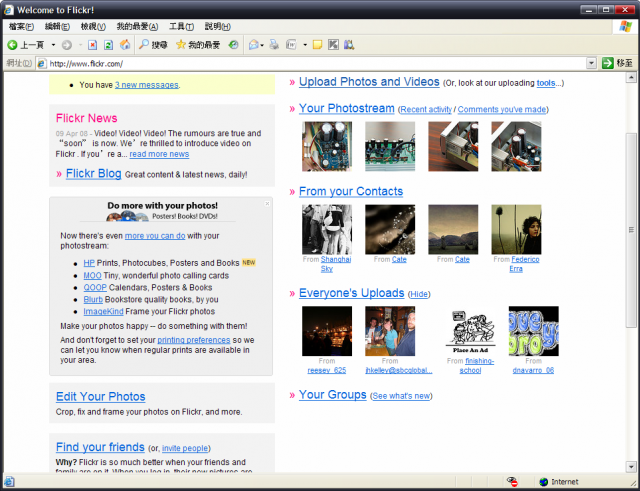Open the 我的最愛 favorites star button
This screenshot has height=491, width=640.
(x=198, y=45)
